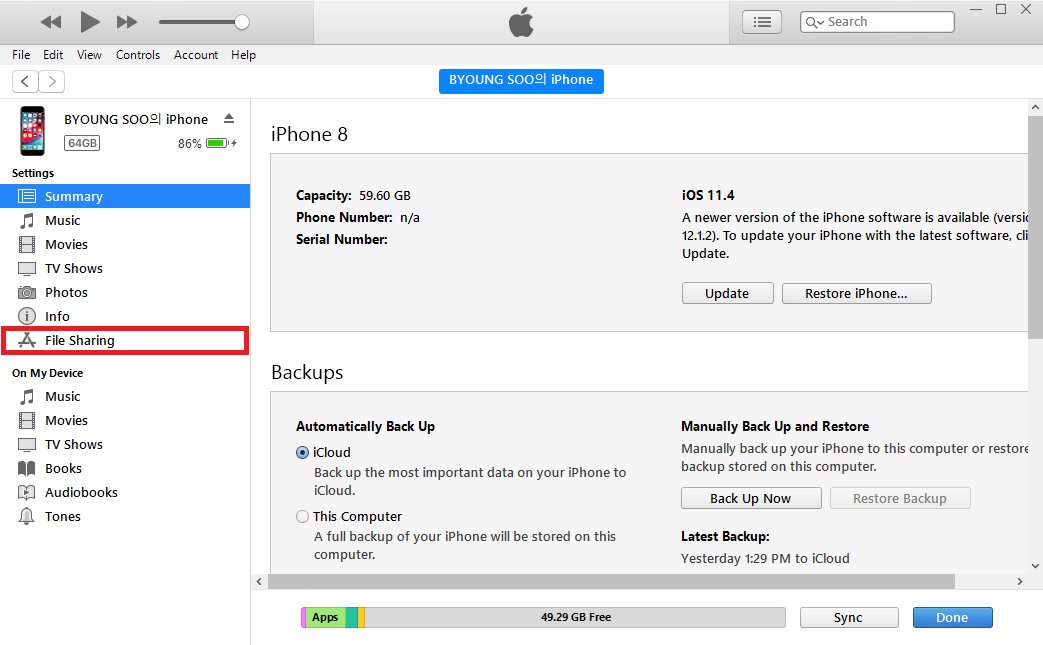The height and width of the screenshot is (645, 1043).
Task: Click Yesterday 1:29 PM to iCloud text
Action: (765, 559)
